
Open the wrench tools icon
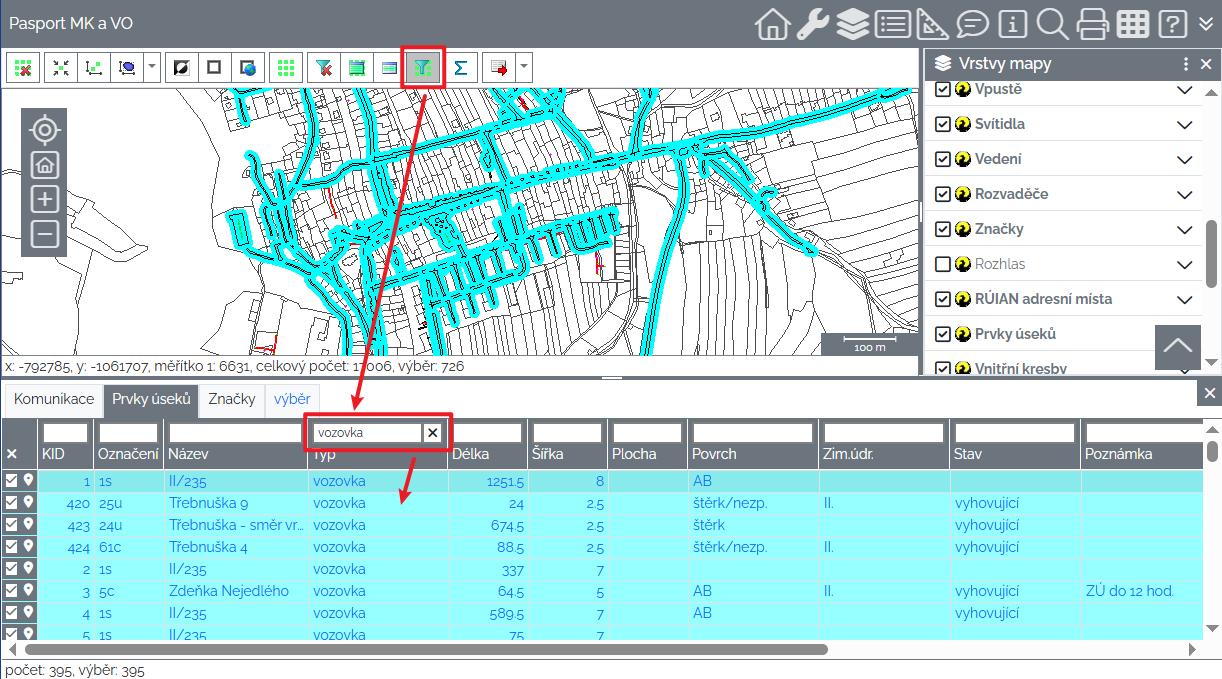[812, 24]
